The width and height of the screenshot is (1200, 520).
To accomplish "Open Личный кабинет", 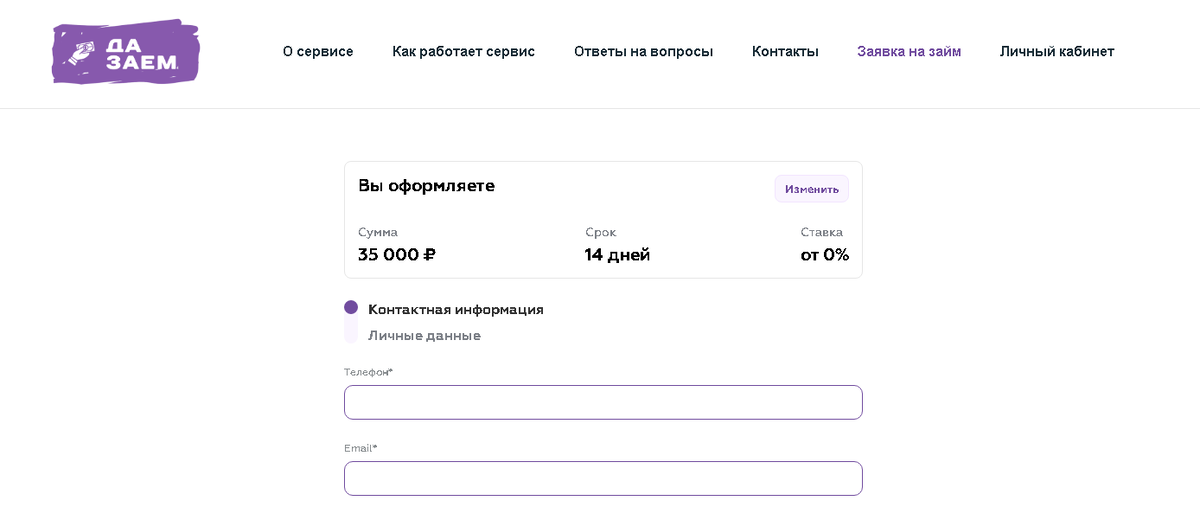I will click(x=1056, y=51).
